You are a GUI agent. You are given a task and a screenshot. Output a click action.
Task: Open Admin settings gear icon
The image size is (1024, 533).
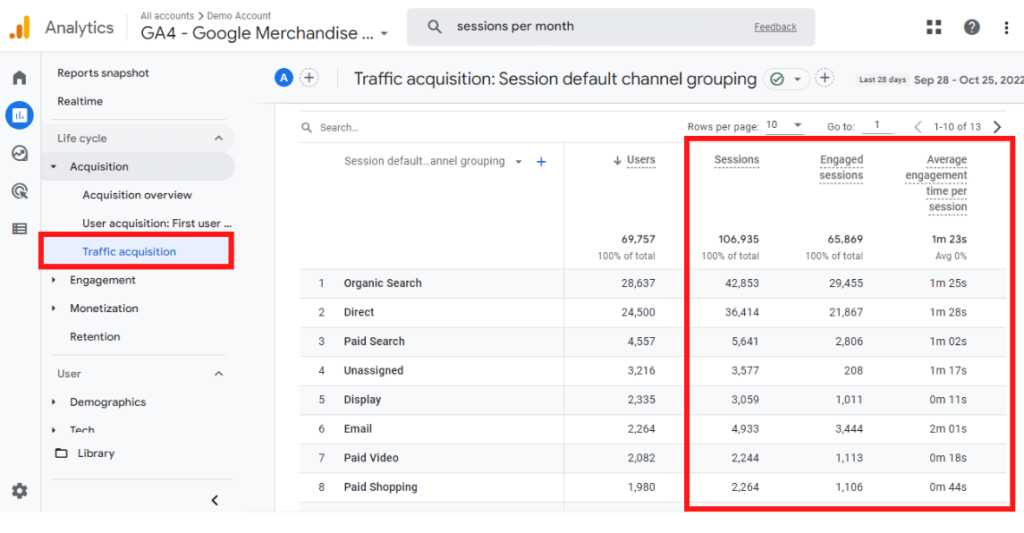click(x=19, y=491)
